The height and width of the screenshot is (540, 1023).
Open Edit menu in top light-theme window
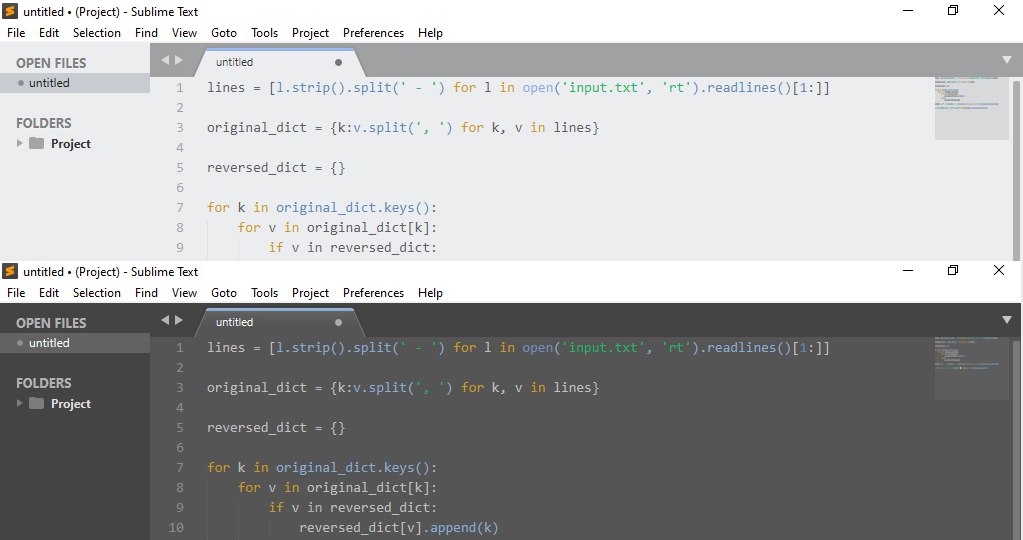click(49, 33)
